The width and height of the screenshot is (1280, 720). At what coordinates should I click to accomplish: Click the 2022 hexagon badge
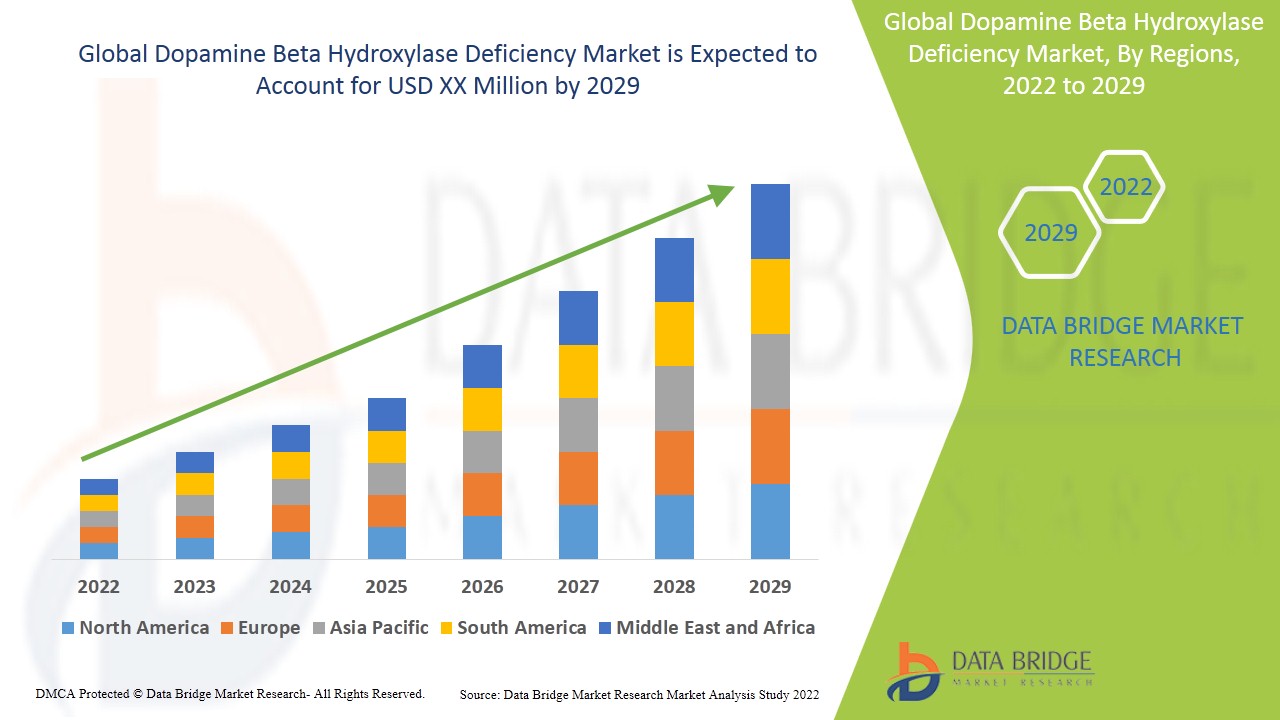(x=1125, y=187)
